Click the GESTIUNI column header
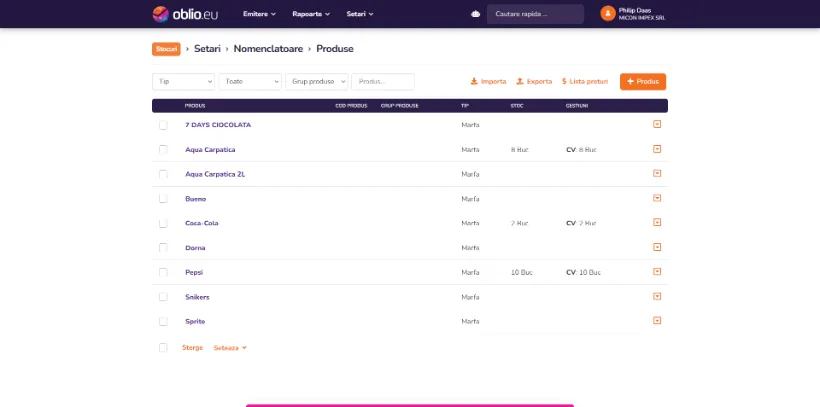Viewport: 820px width, 407px height. pyautogui.click(x=577, y=106)
